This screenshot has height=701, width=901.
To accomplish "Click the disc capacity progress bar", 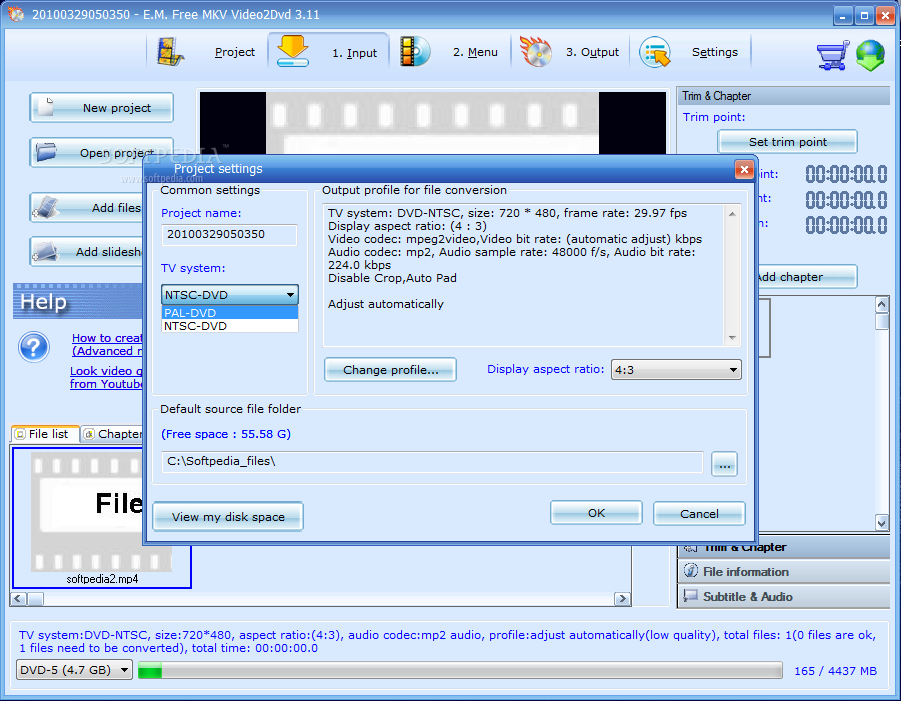I will pos(460,670).
